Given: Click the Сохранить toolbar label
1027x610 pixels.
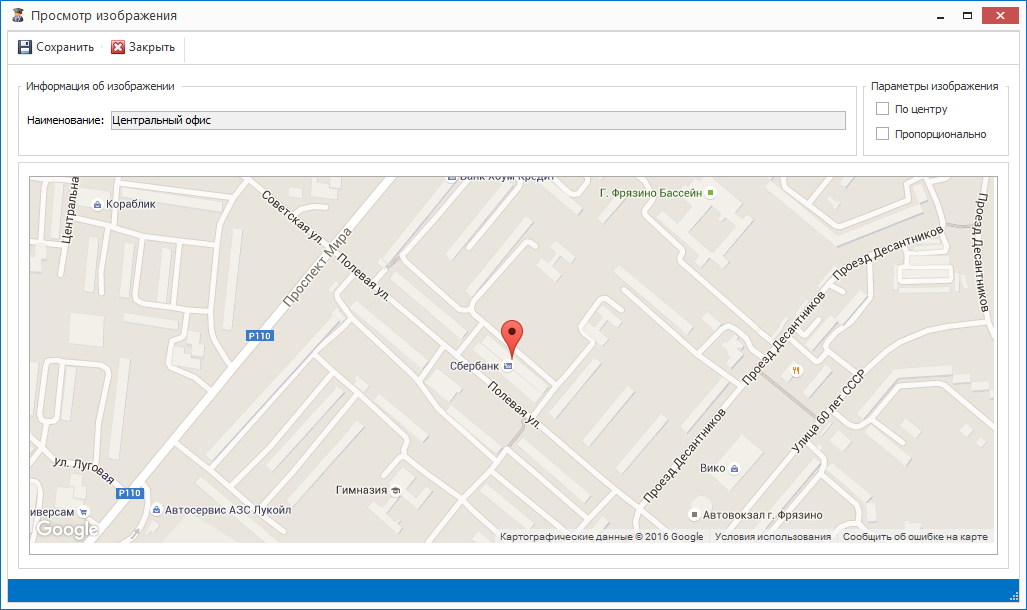Looking at the screenshot, I should point(65,47).
